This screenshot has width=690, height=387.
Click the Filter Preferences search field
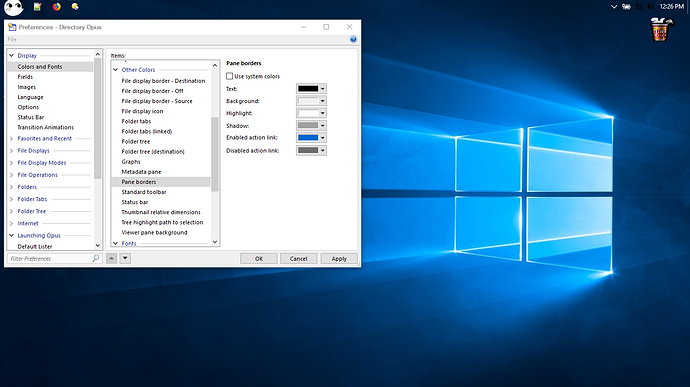[x=50, y=258]
